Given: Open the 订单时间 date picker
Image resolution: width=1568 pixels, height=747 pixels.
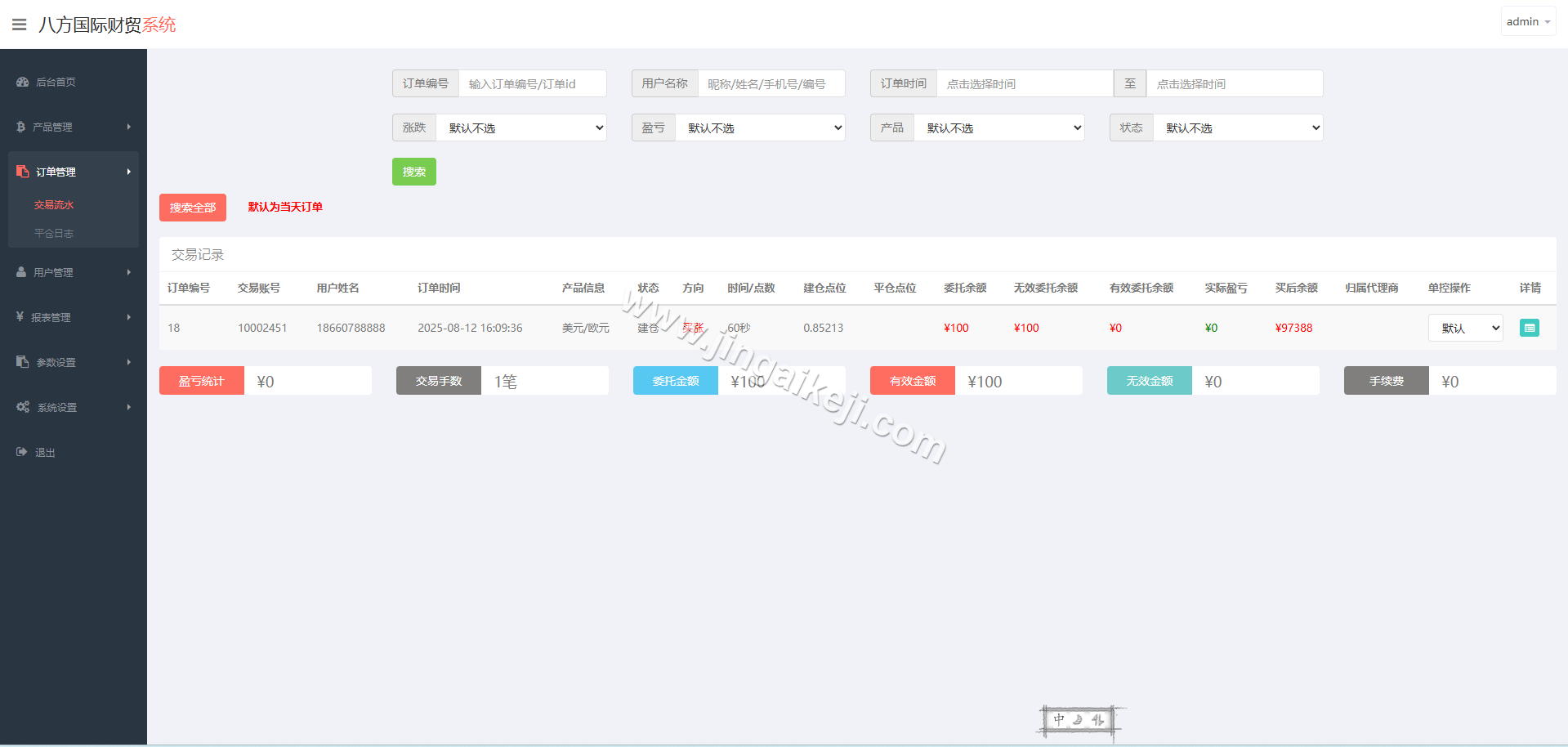Looking at the screenshot, I should (1024, 83).
